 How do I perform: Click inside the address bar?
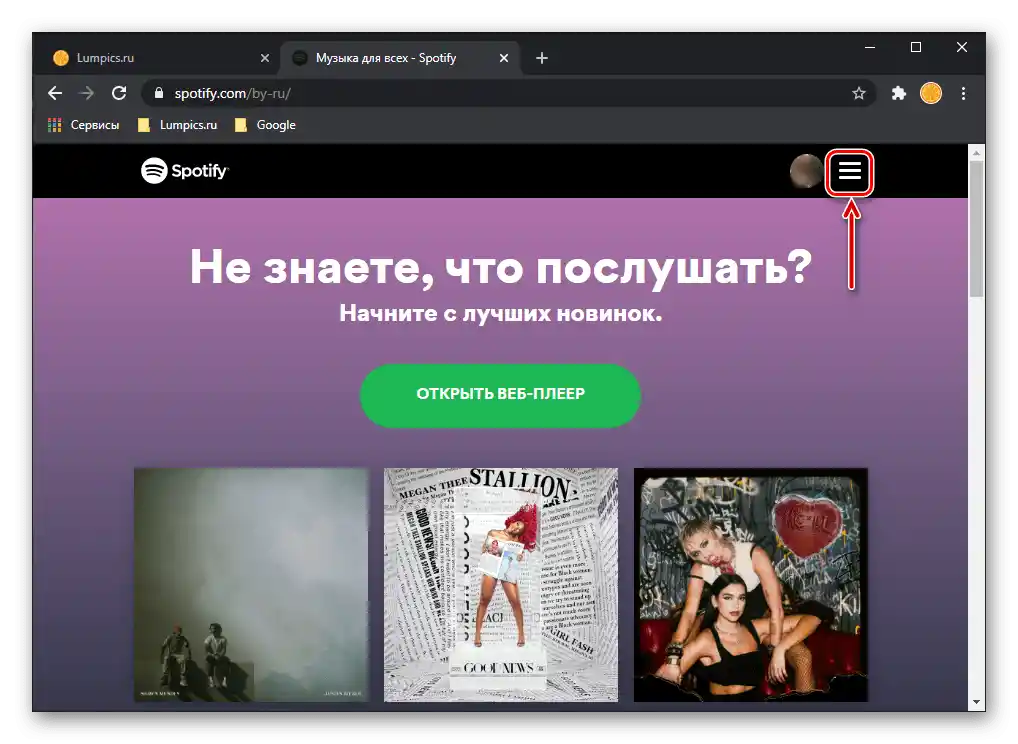tap(400, 93)
